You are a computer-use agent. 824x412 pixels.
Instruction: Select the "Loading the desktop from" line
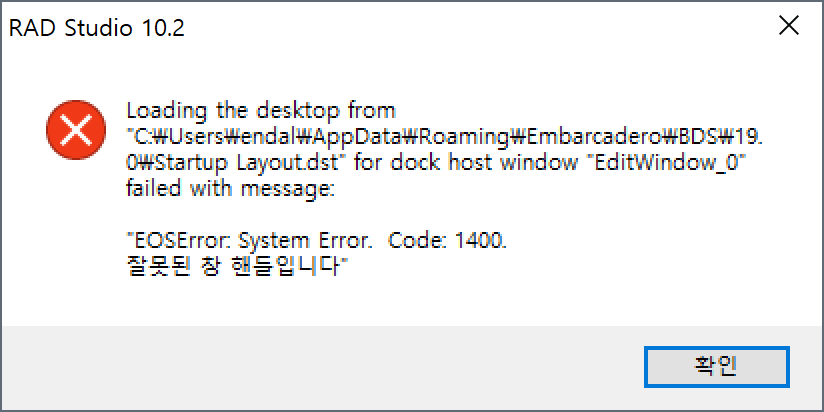[261, 111]
